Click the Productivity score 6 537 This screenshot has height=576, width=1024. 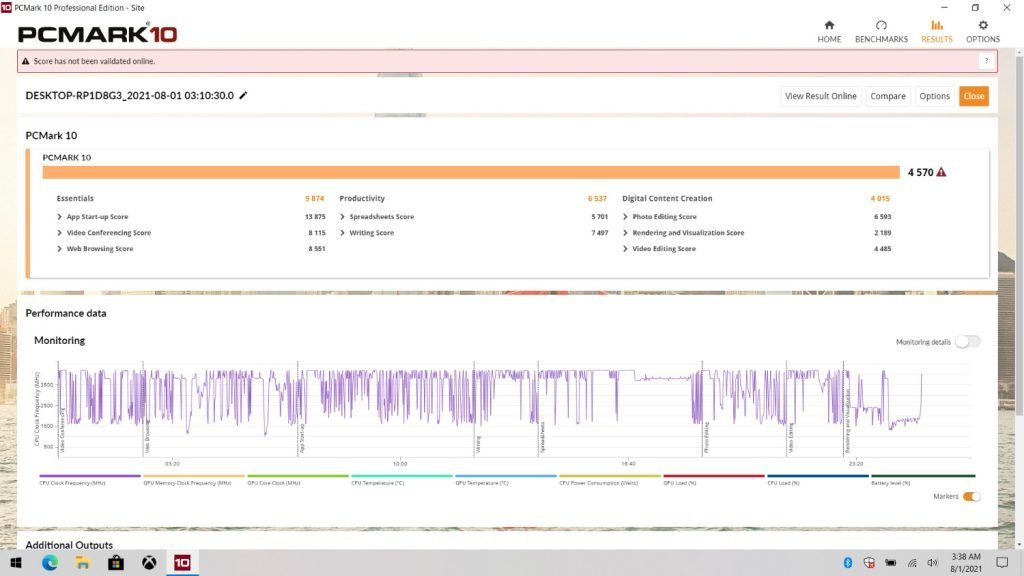point(597,199)
